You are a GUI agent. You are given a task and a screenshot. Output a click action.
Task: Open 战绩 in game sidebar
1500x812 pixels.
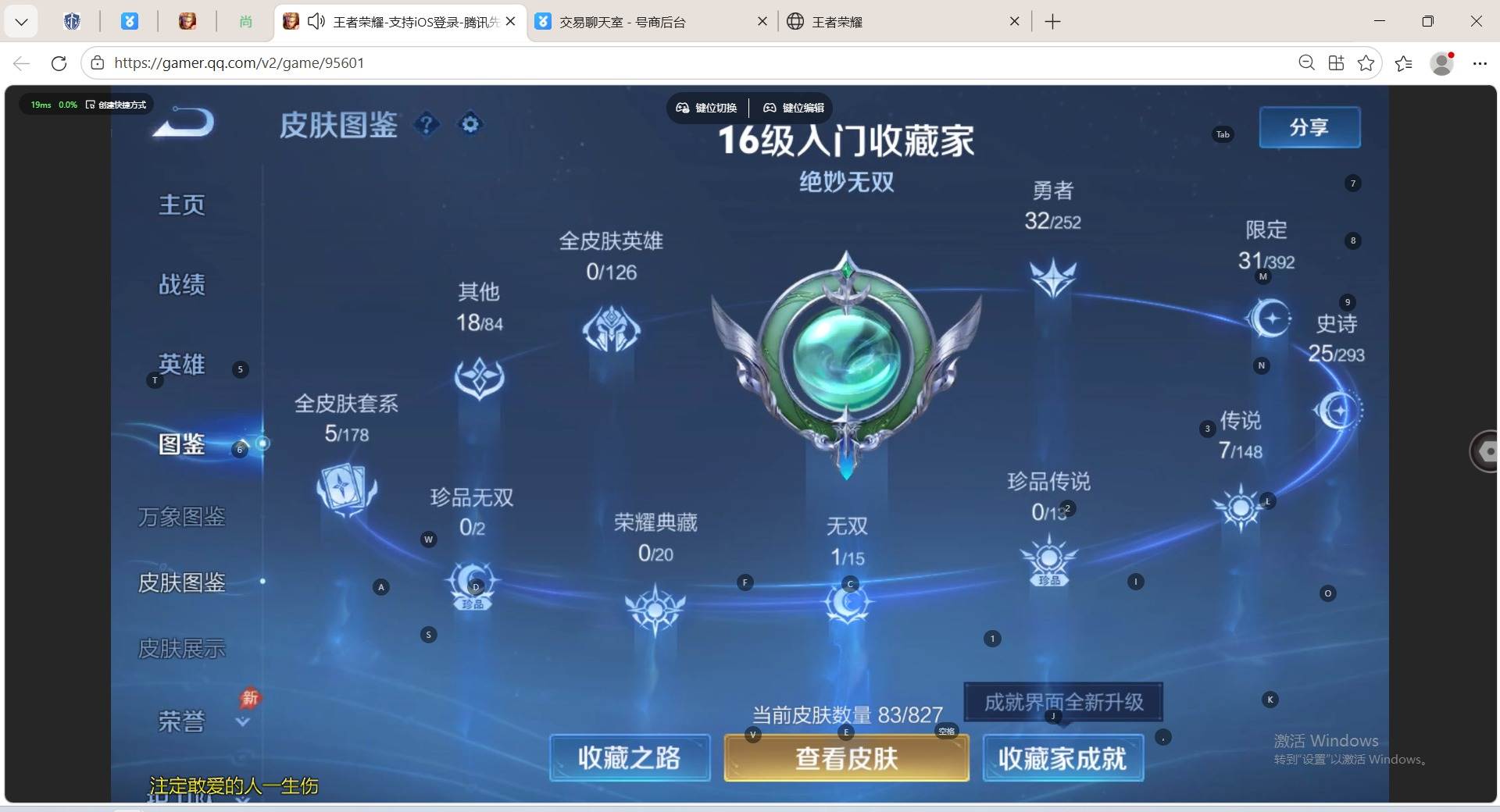(182, 285)
